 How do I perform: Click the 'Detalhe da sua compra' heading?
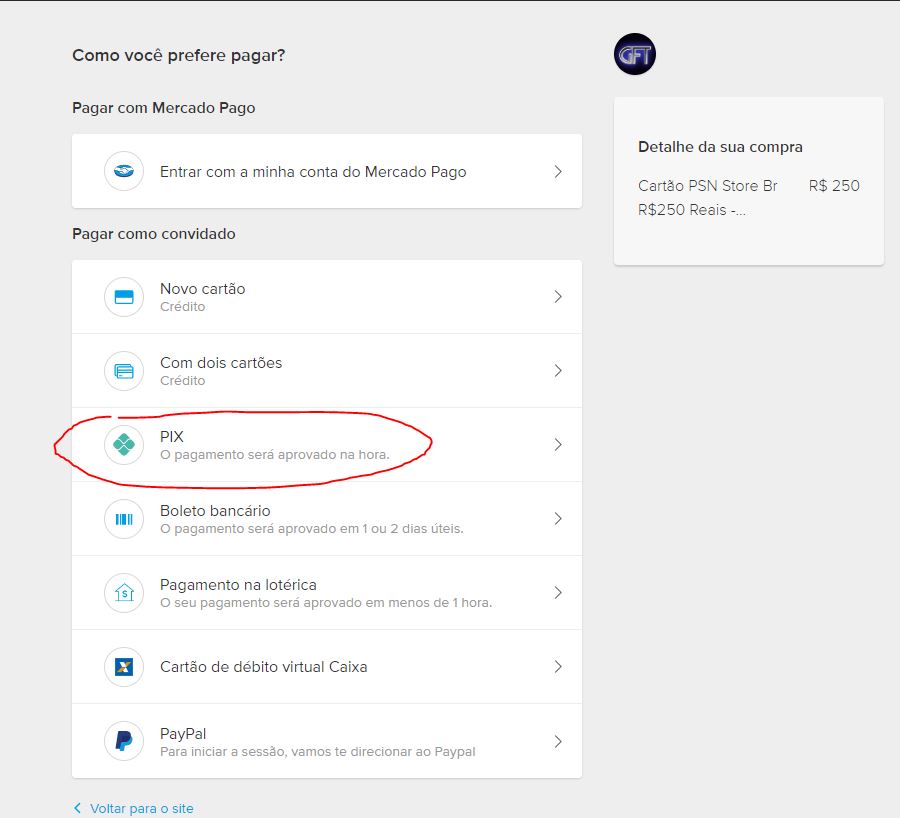[720, 147]
